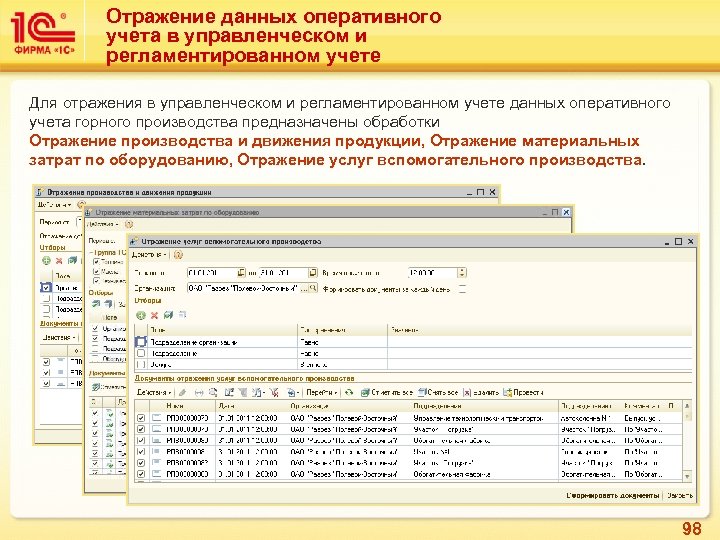Toggle the form documents for each day checkbox
This screenshot has width=720, height=540.
(x=462, y=289)
